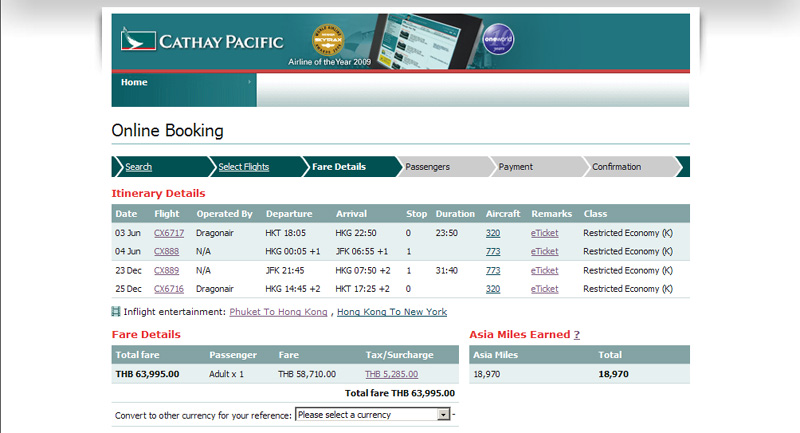800x433 pixels.
Task: Click the Itinerary Details heading
Action: pyautogui.click(x=158, y=193)
